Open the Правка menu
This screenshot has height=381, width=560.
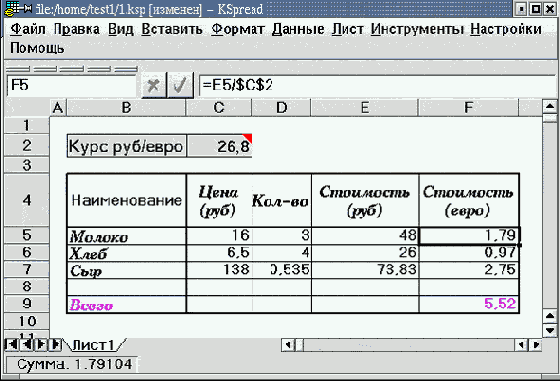point(77,29)
